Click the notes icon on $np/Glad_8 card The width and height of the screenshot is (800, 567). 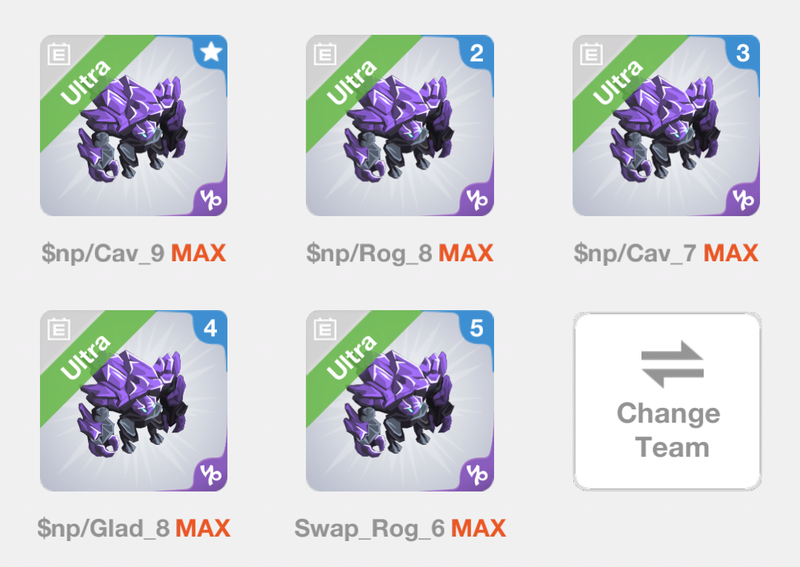[59, 329]
